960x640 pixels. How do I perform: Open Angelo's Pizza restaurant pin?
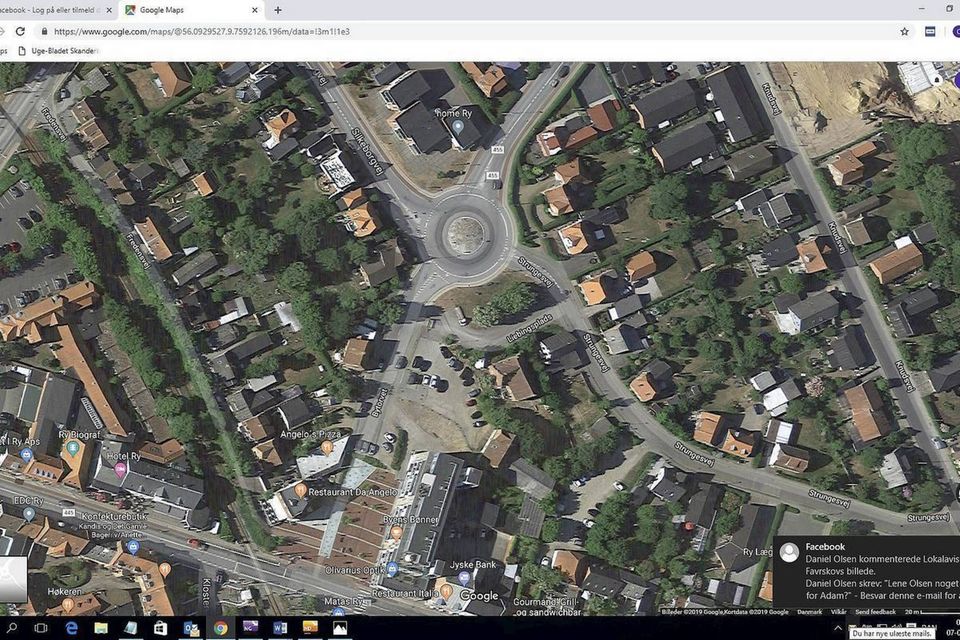pyautogui.click(x=327, y=448)
